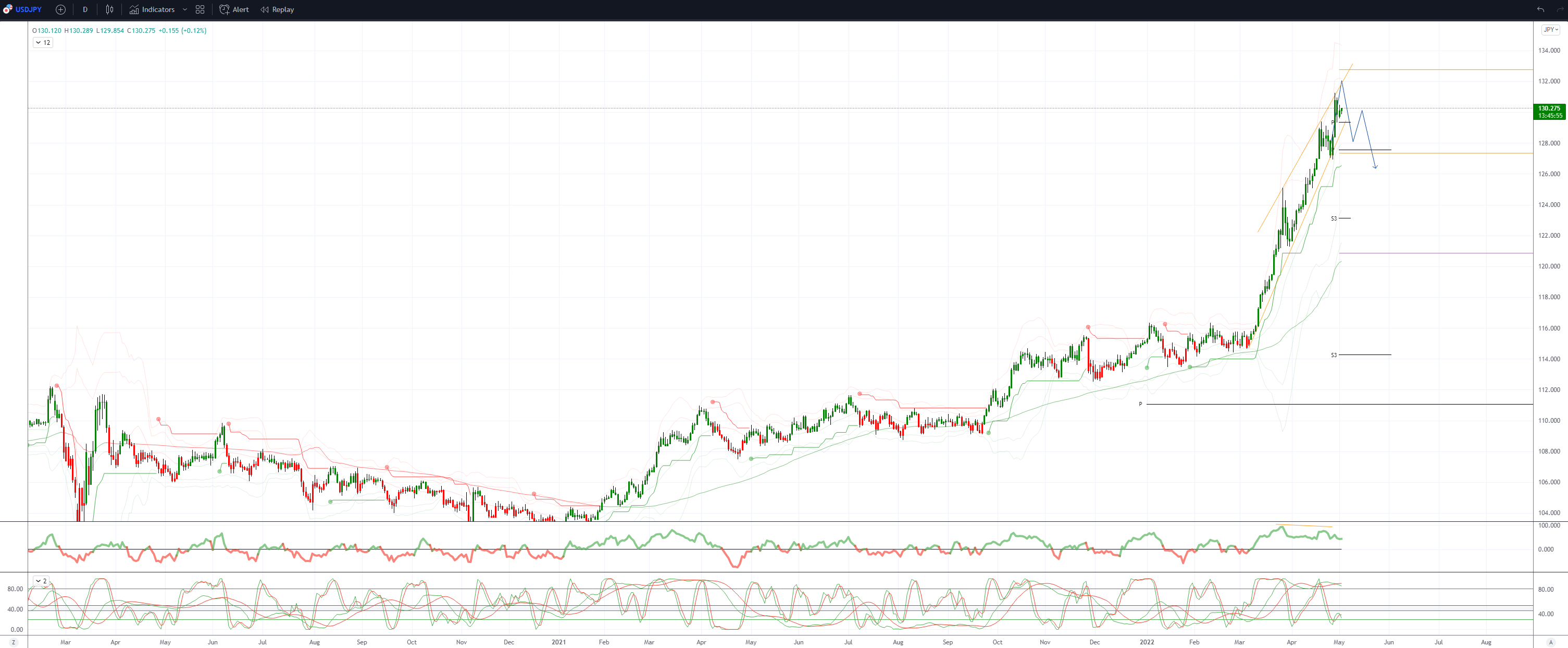This screenshot has height=648, width=1568.
Task: Click the 2022 label on the time axis
Action: point(1147,642)
